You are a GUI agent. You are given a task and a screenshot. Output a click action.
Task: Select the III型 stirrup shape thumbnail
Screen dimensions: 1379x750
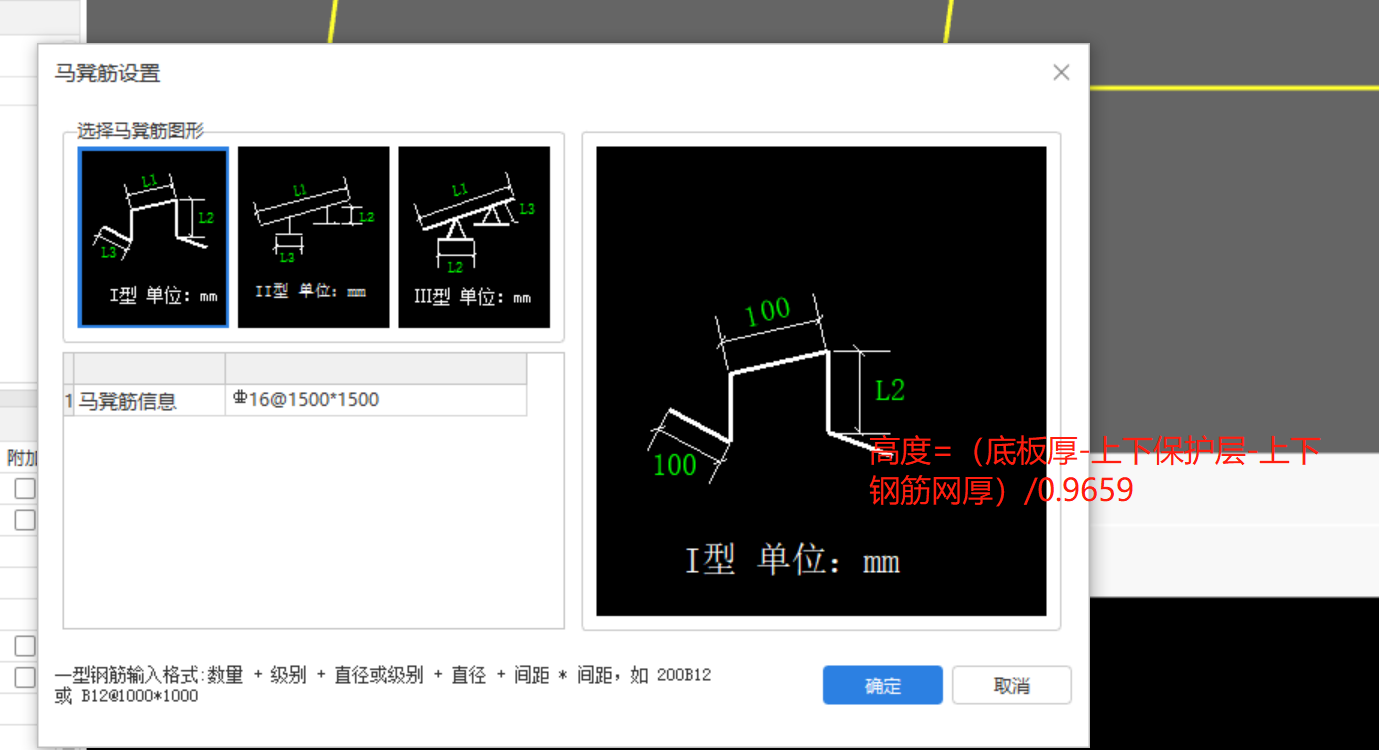pos(474,237)
